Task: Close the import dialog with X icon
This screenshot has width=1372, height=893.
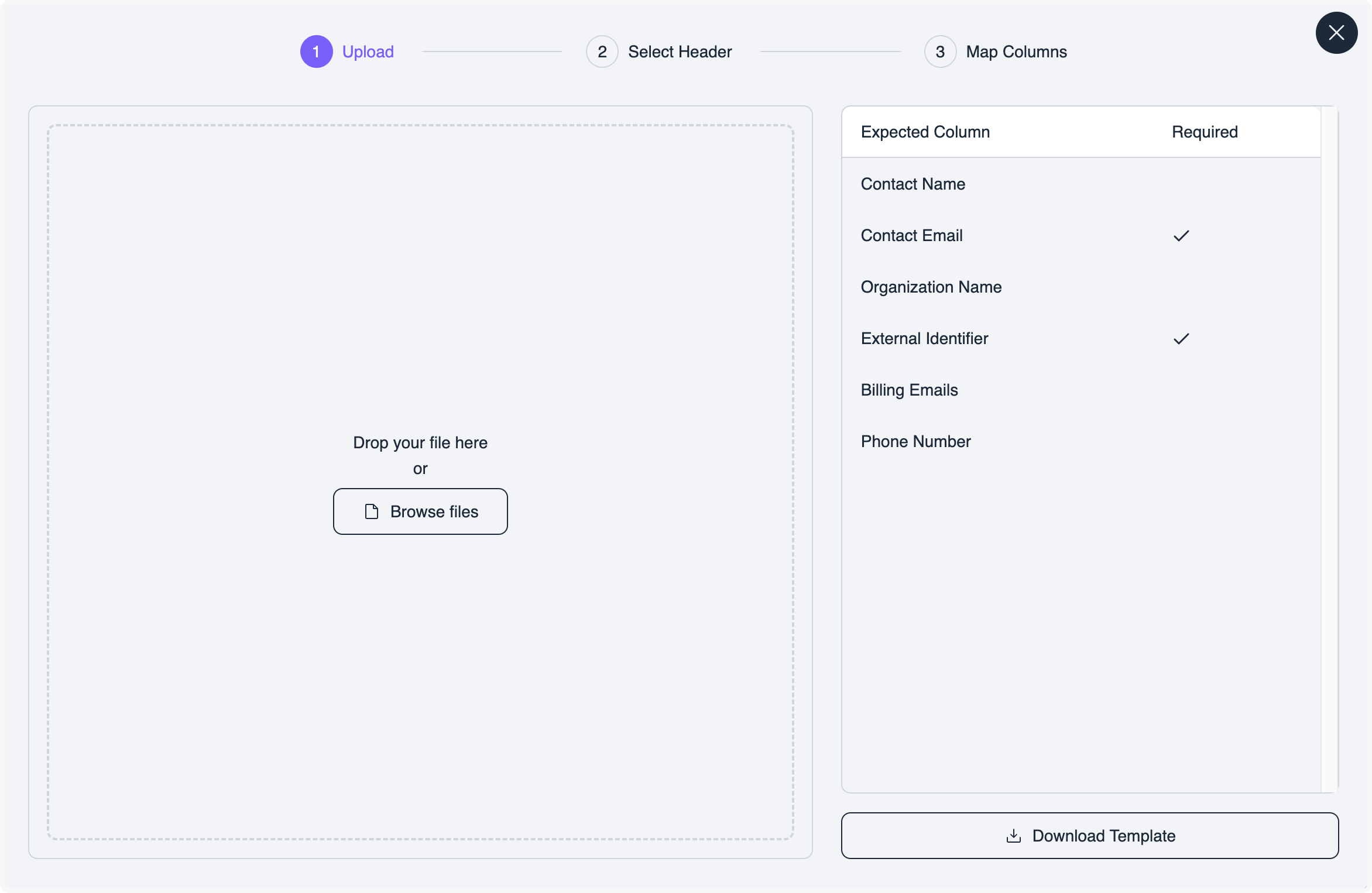Action: [x=1336, y=33]
